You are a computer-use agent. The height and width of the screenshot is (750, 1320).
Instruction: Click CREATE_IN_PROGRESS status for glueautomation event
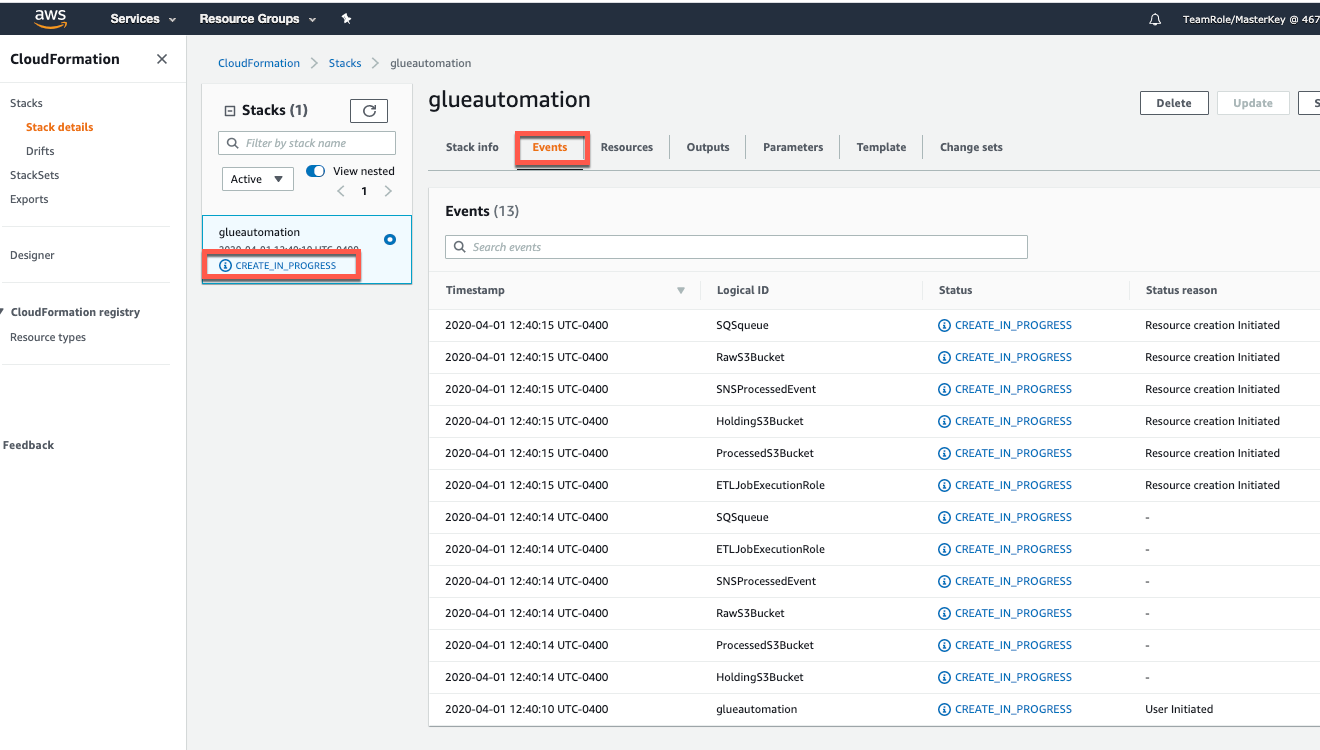1013,709
